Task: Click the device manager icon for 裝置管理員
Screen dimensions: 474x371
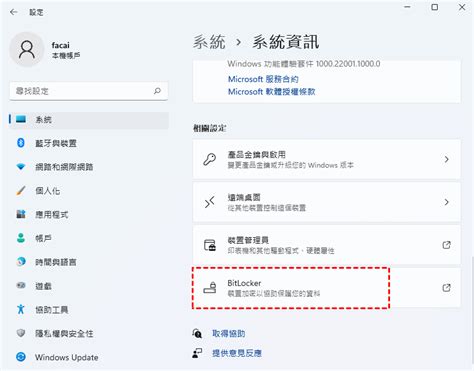Action: point(210,245)
